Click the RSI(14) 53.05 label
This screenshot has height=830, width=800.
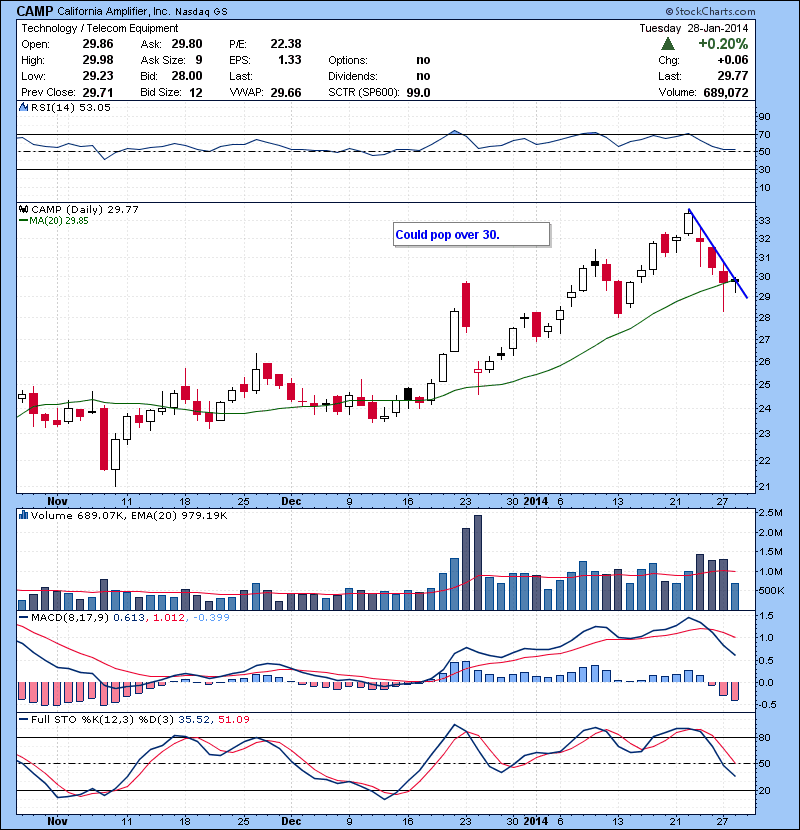point(71,107)
